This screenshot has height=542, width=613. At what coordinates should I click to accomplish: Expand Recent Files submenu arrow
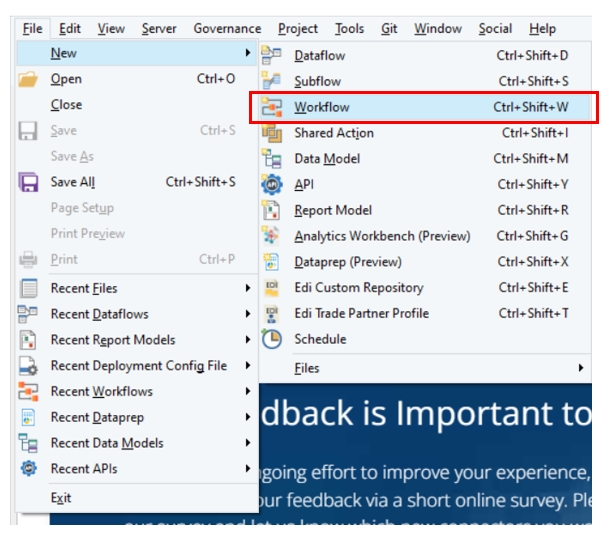(x=248, y=288)
